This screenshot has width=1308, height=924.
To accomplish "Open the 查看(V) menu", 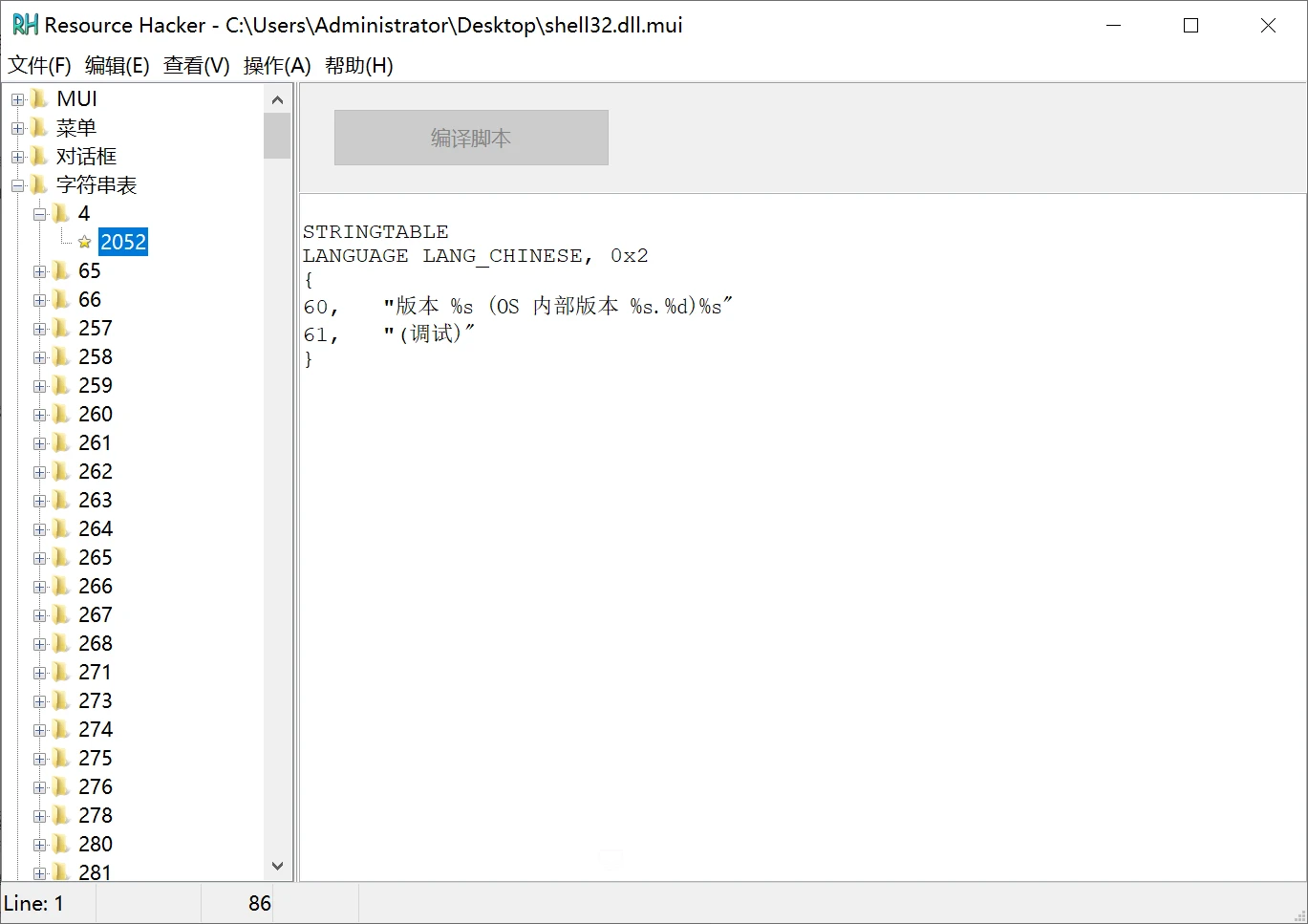I will coord(196,65).
